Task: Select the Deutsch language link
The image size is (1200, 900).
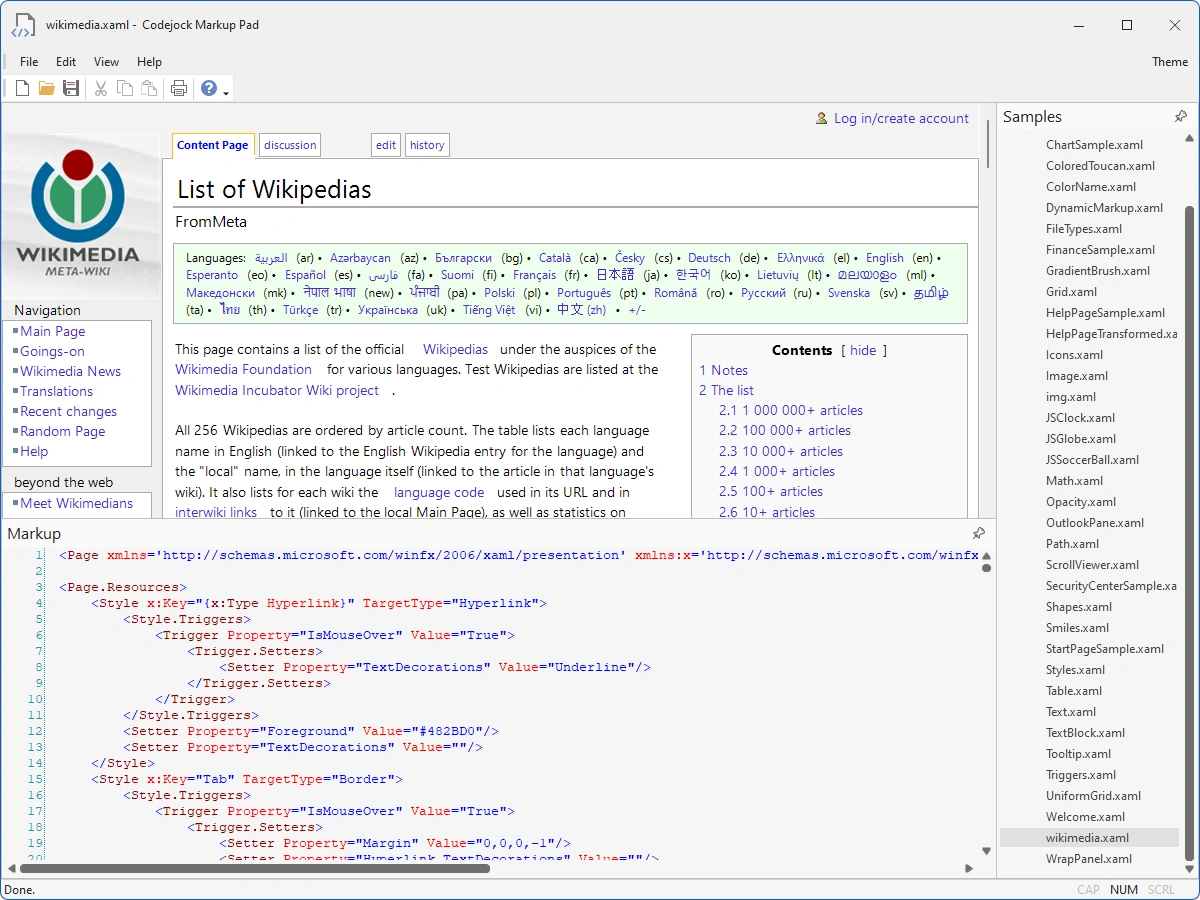Action: coord(709,257)
